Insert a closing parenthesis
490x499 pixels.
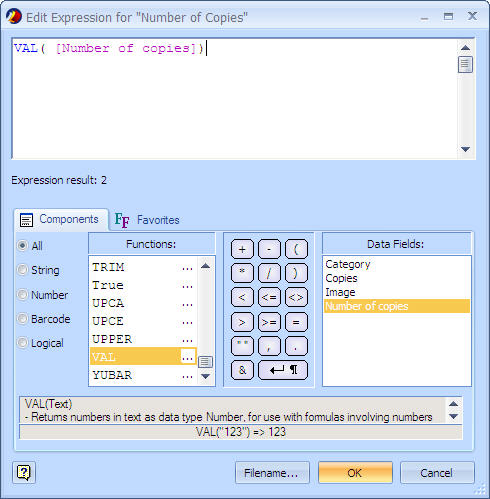point(296,273)
